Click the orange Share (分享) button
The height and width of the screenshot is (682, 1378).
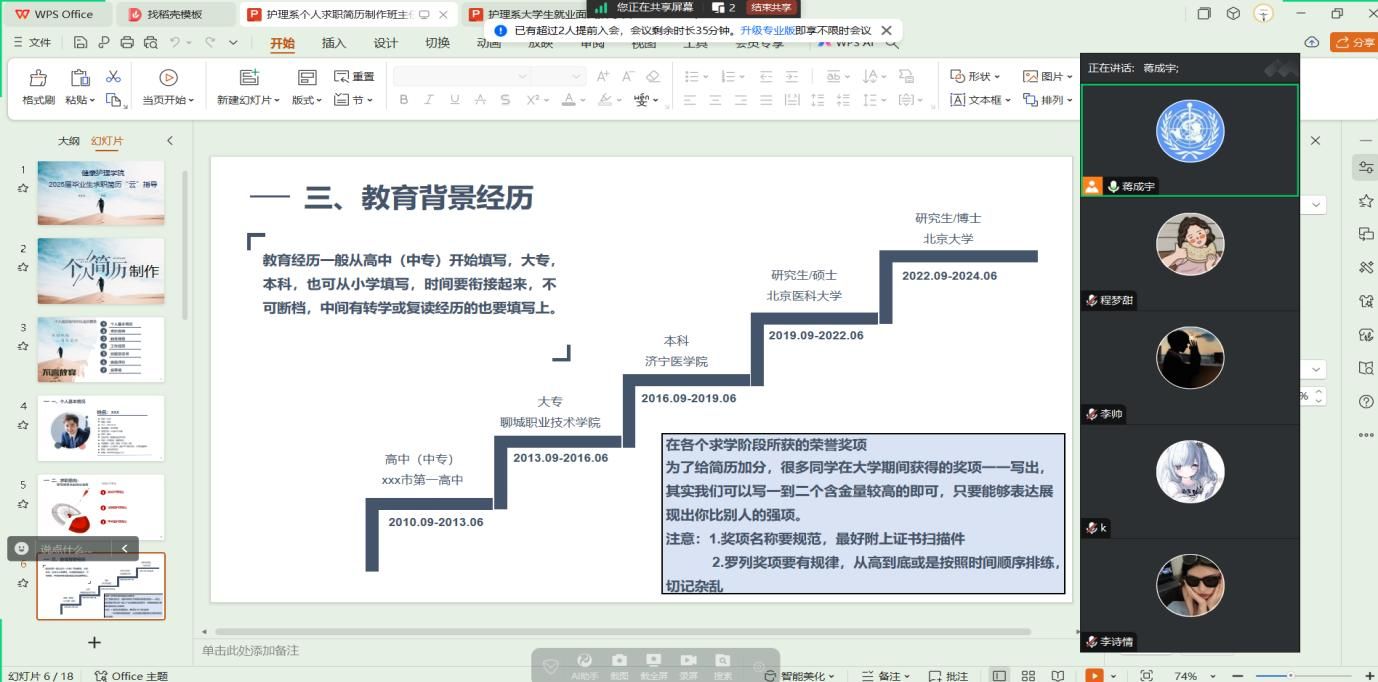[1354, 43]
